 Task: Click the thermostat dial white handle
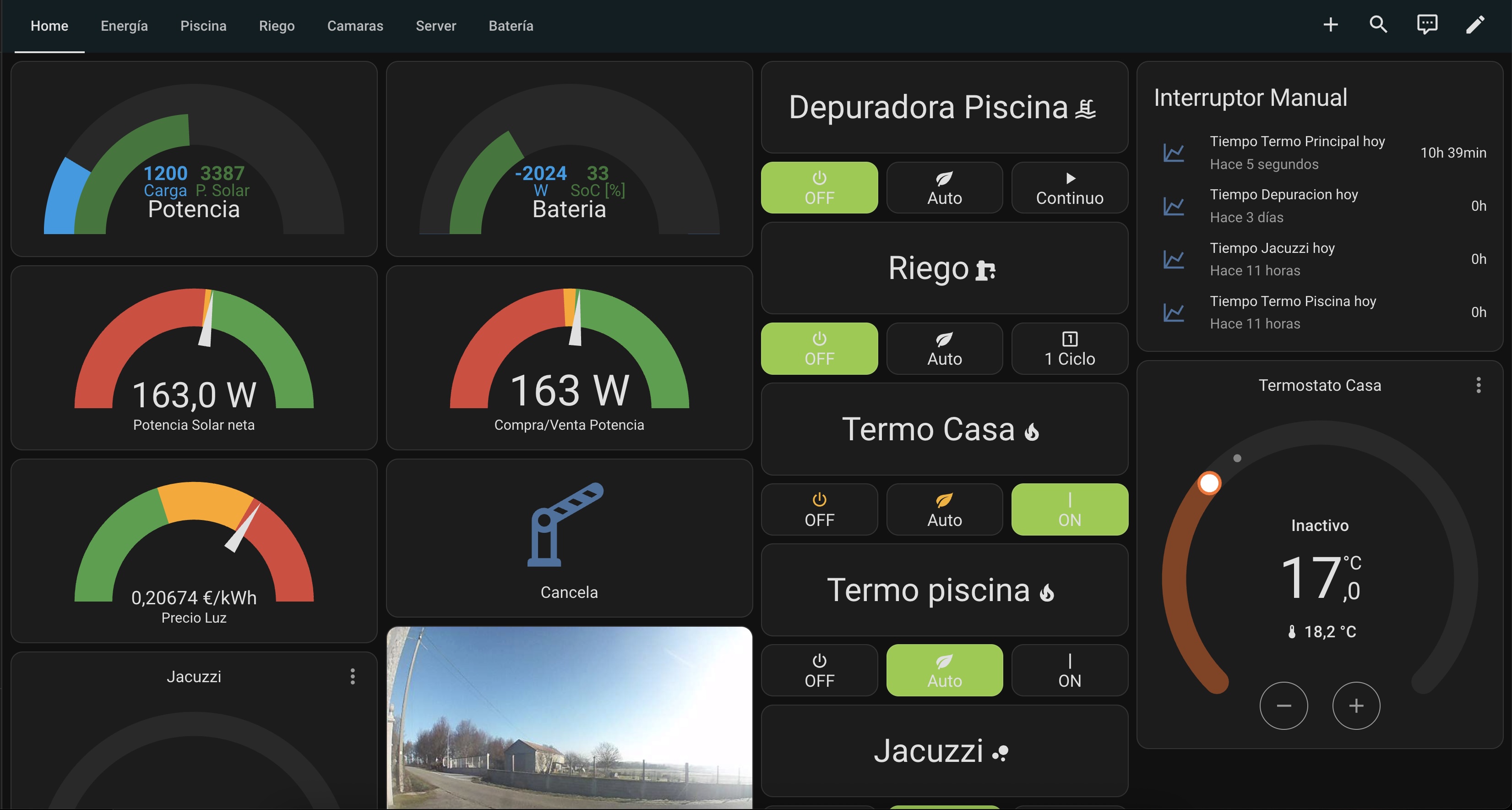click(1209, 483)
